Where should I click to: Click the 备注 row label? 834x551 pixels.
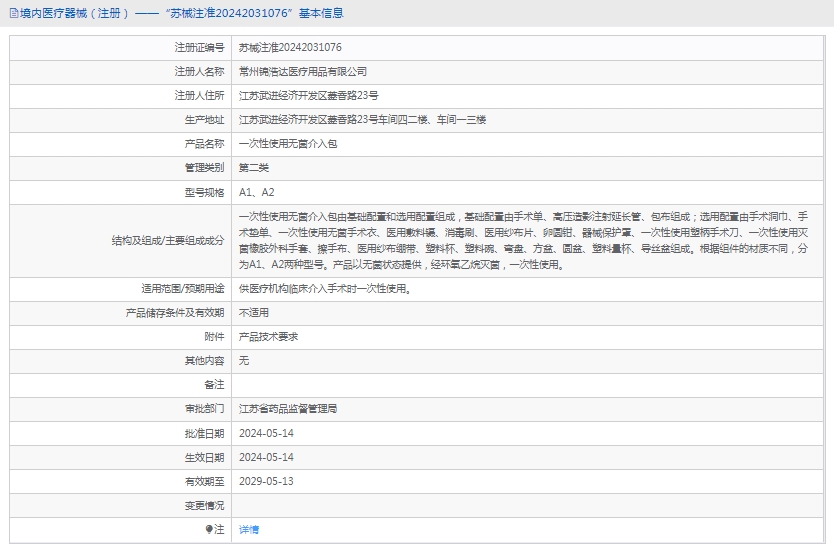point(214,384)
